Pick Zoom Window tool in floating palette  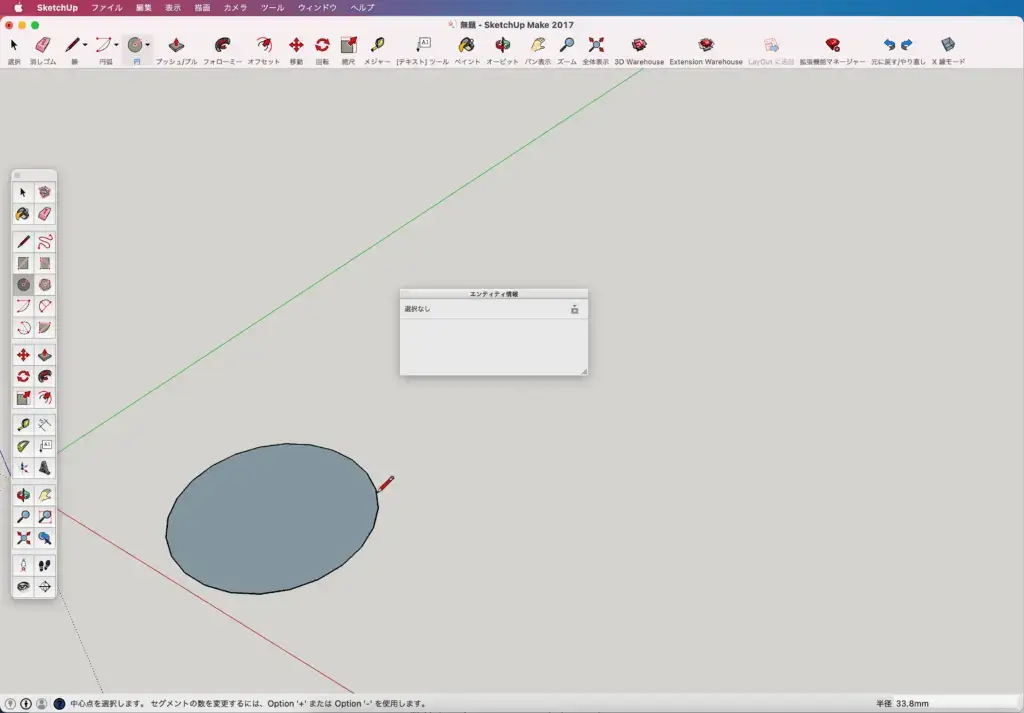(44, 516)
